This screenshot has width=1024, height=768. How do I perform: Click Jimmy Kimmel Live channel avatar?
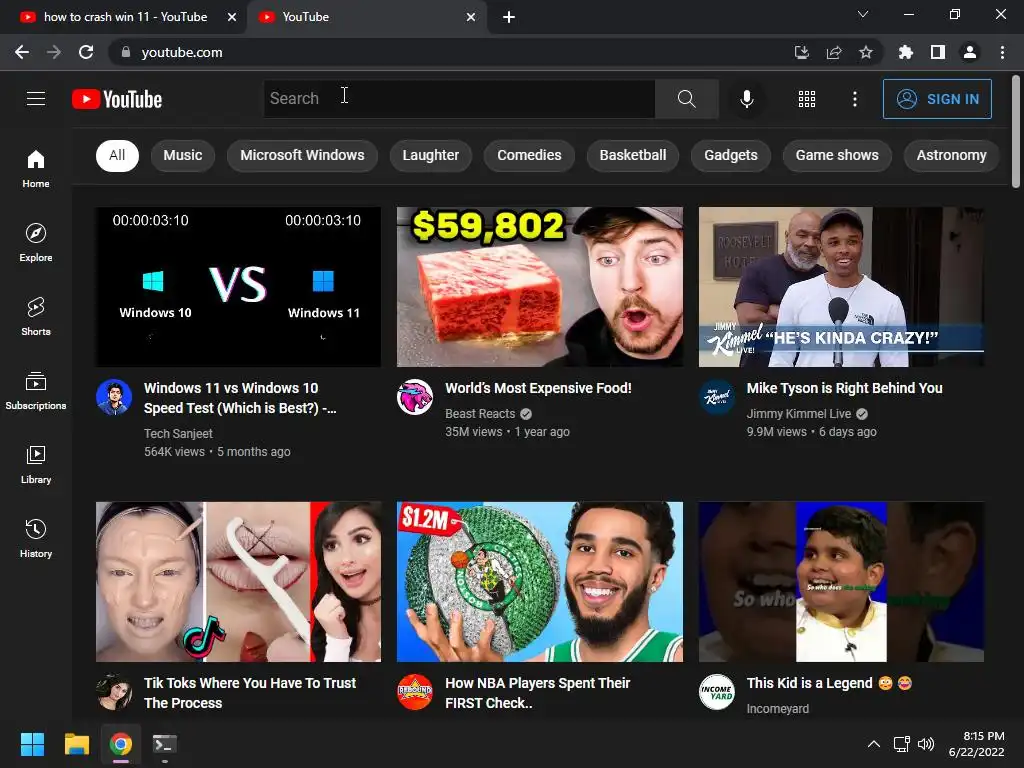click(x=716, y=397)
